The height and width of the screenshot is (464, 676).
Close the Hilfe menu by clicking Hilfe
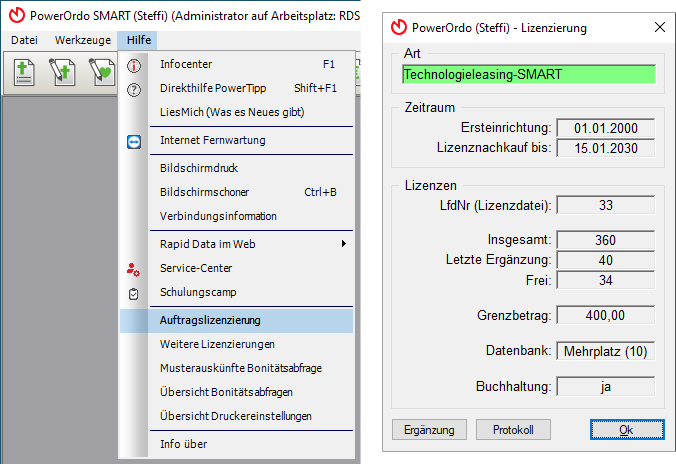pyautogui.click(x=139, y=40)
